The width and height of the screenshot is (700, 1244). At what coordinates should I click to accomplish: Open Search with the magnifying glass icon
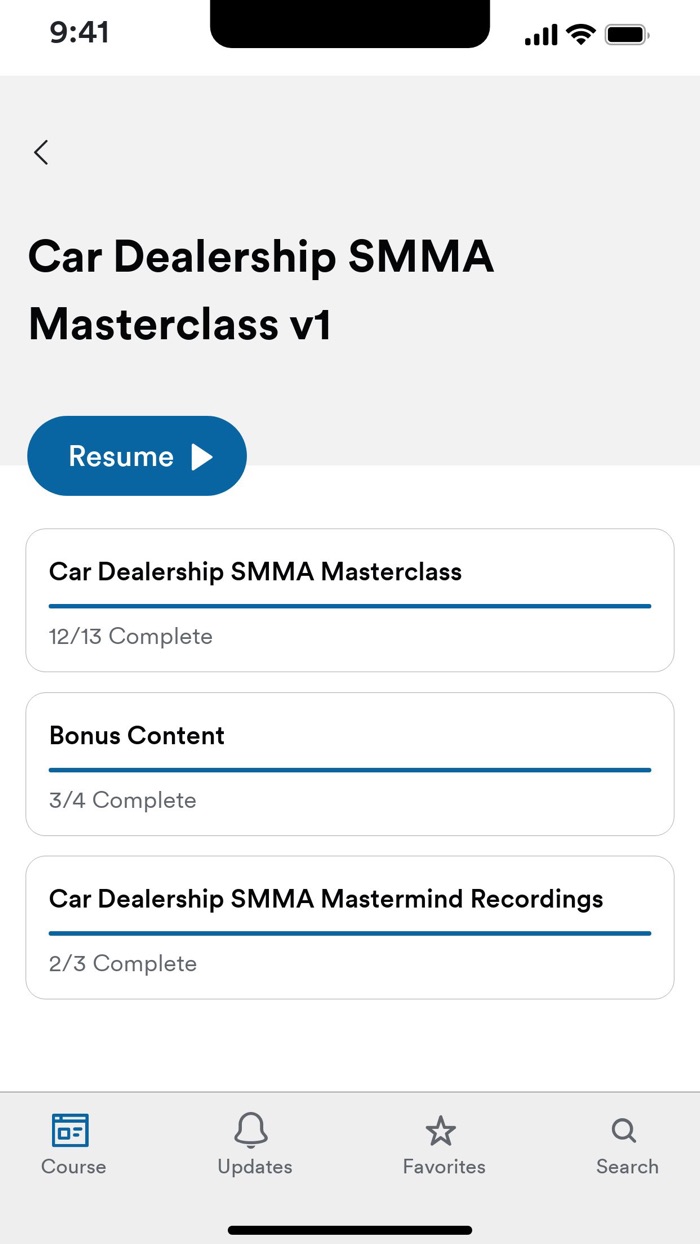click(624, 1129)
